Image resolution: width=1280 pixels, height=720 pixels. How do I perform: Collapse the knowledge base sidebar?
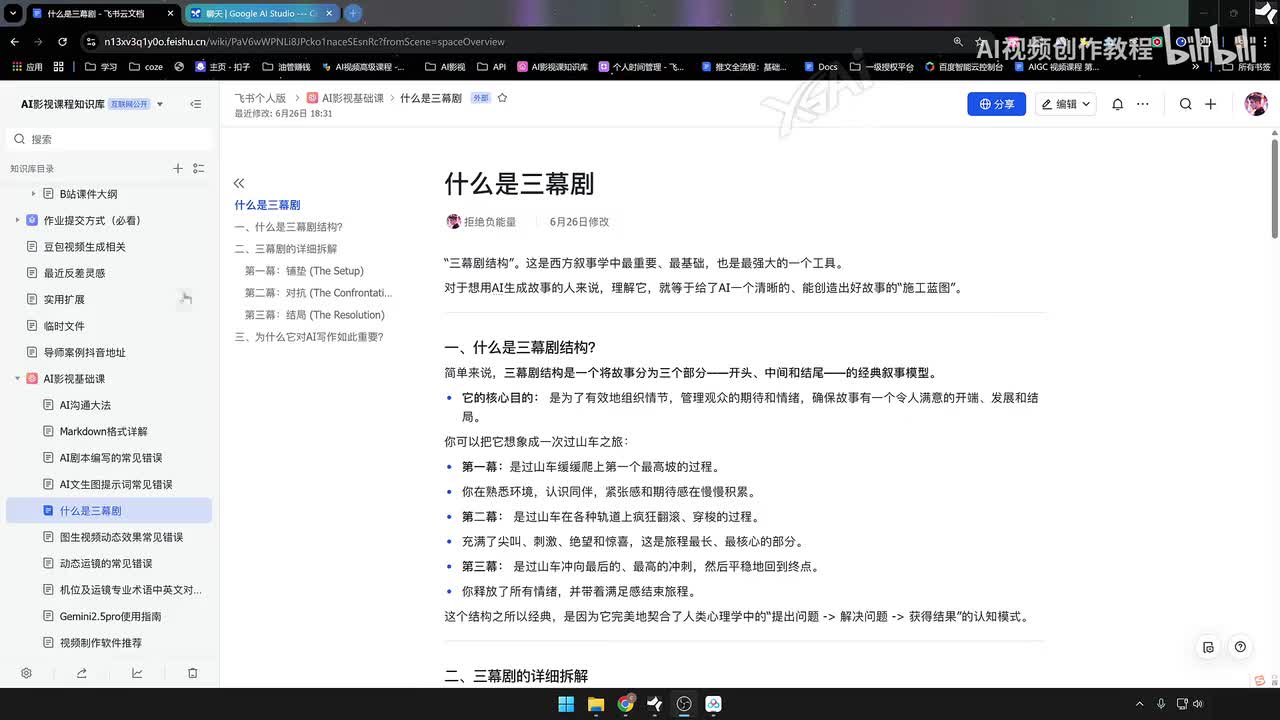pyautogui.click(x=196, y=104)
